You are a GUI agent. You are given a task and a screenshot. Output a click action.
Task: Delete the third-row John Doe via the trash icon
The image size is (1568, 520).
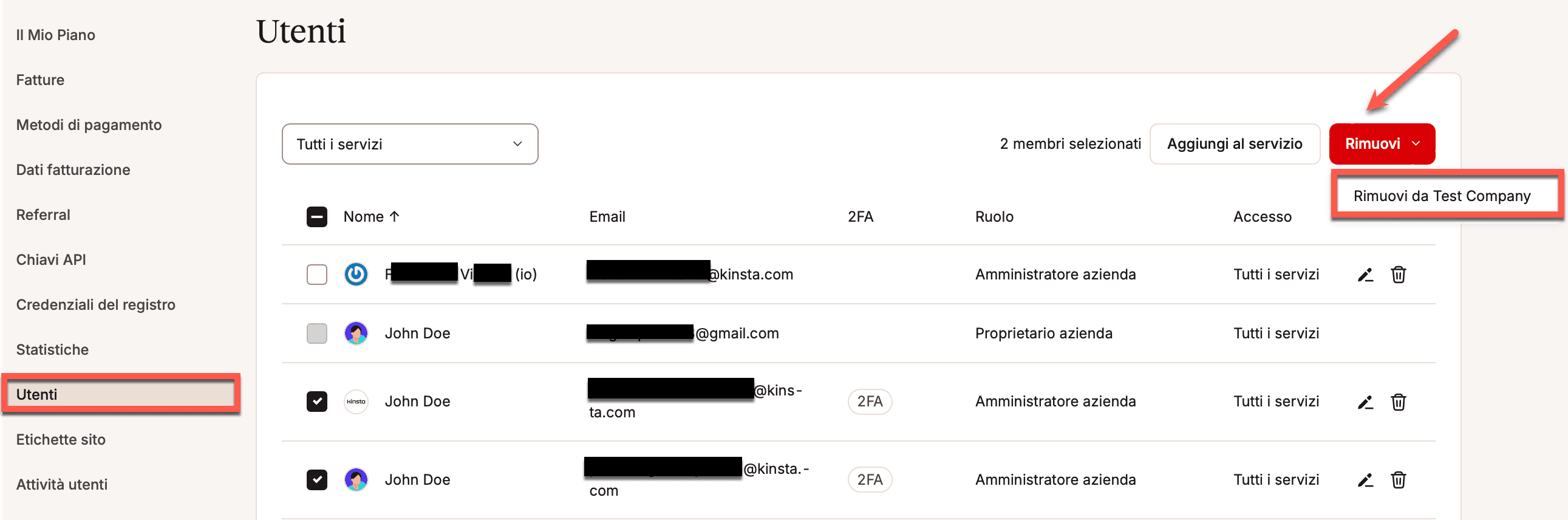(1398, 403)
